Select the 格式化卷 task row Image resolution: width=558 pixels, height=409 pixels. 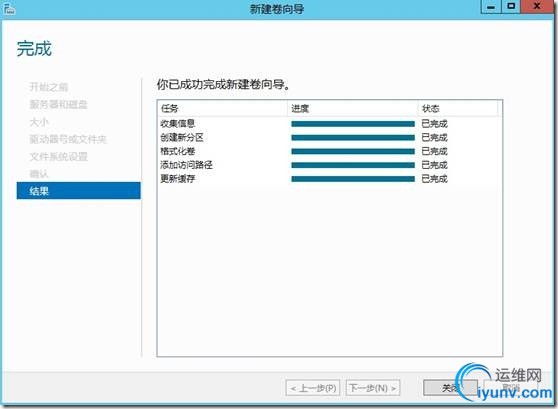click(330, 151)
